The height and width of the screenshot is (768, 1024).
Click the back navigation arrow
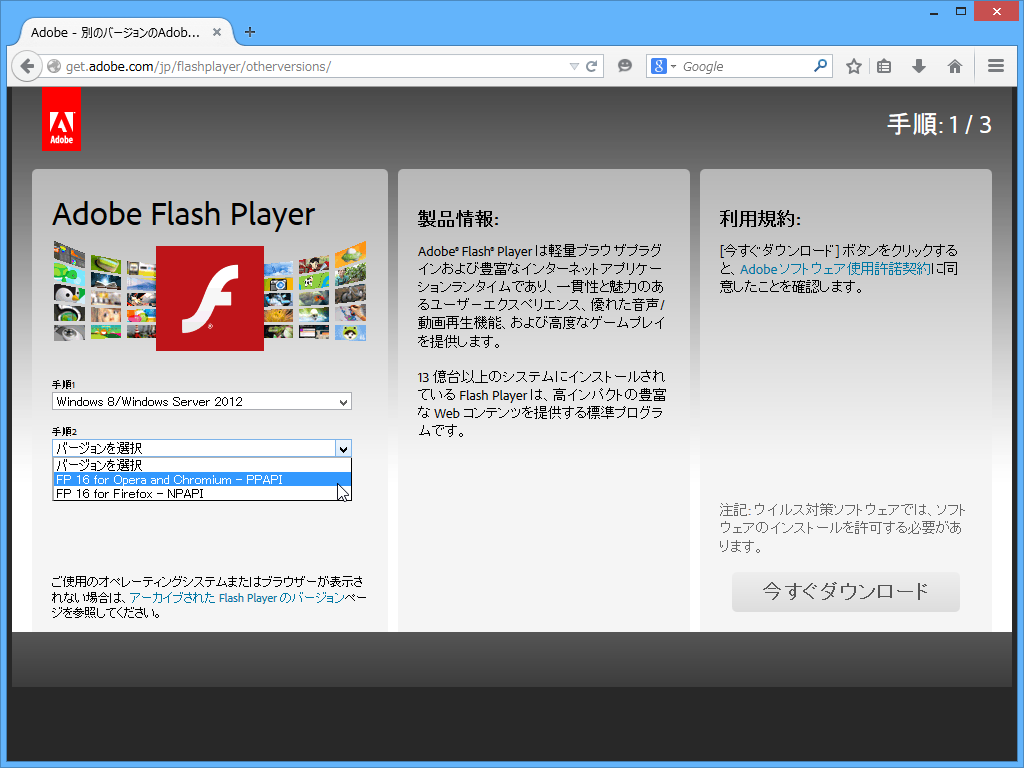pyautogui.click(x=27, y=66)
